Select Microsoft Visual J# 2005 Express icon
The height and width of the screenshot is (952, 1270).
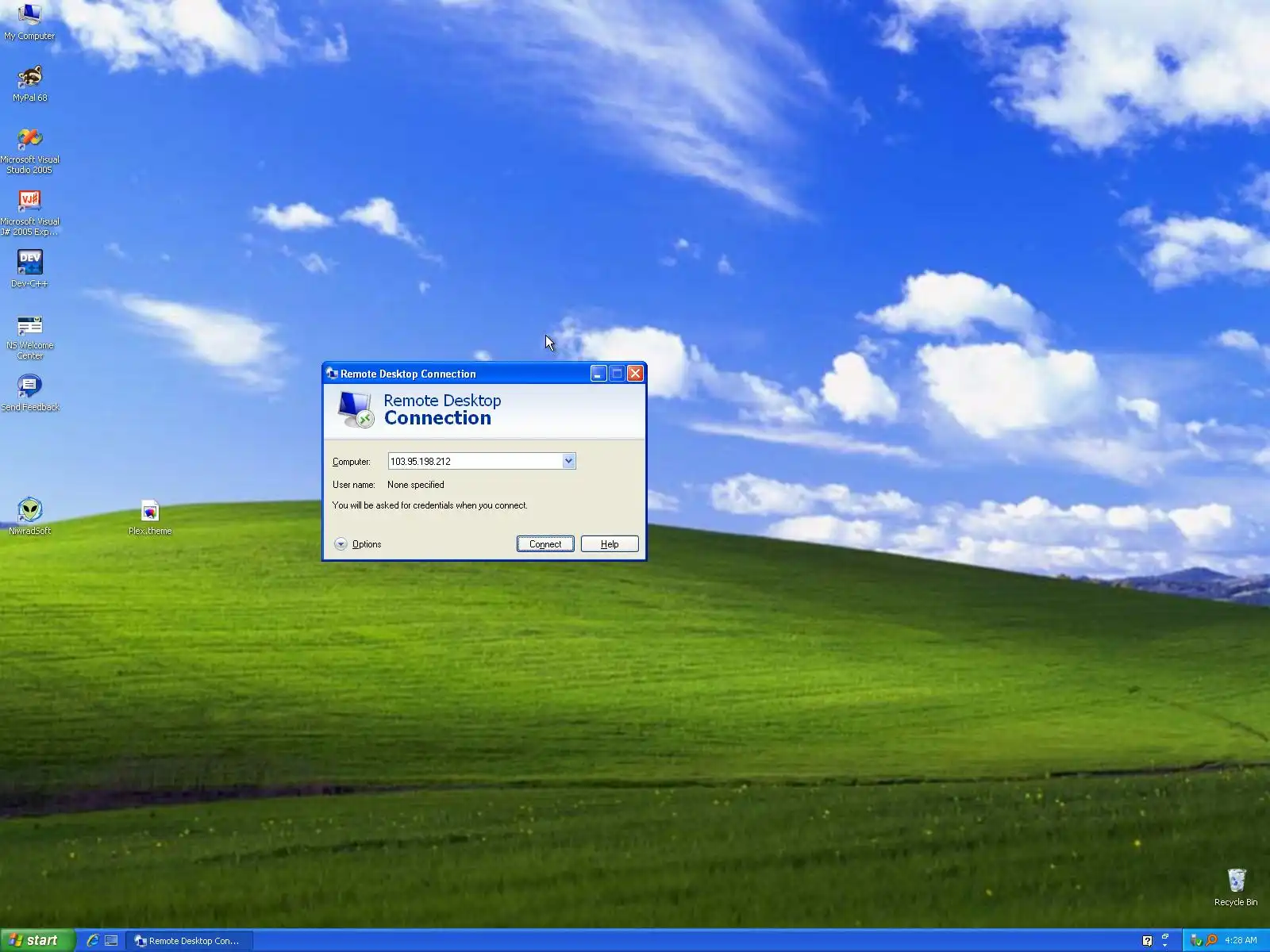[29, 213]
